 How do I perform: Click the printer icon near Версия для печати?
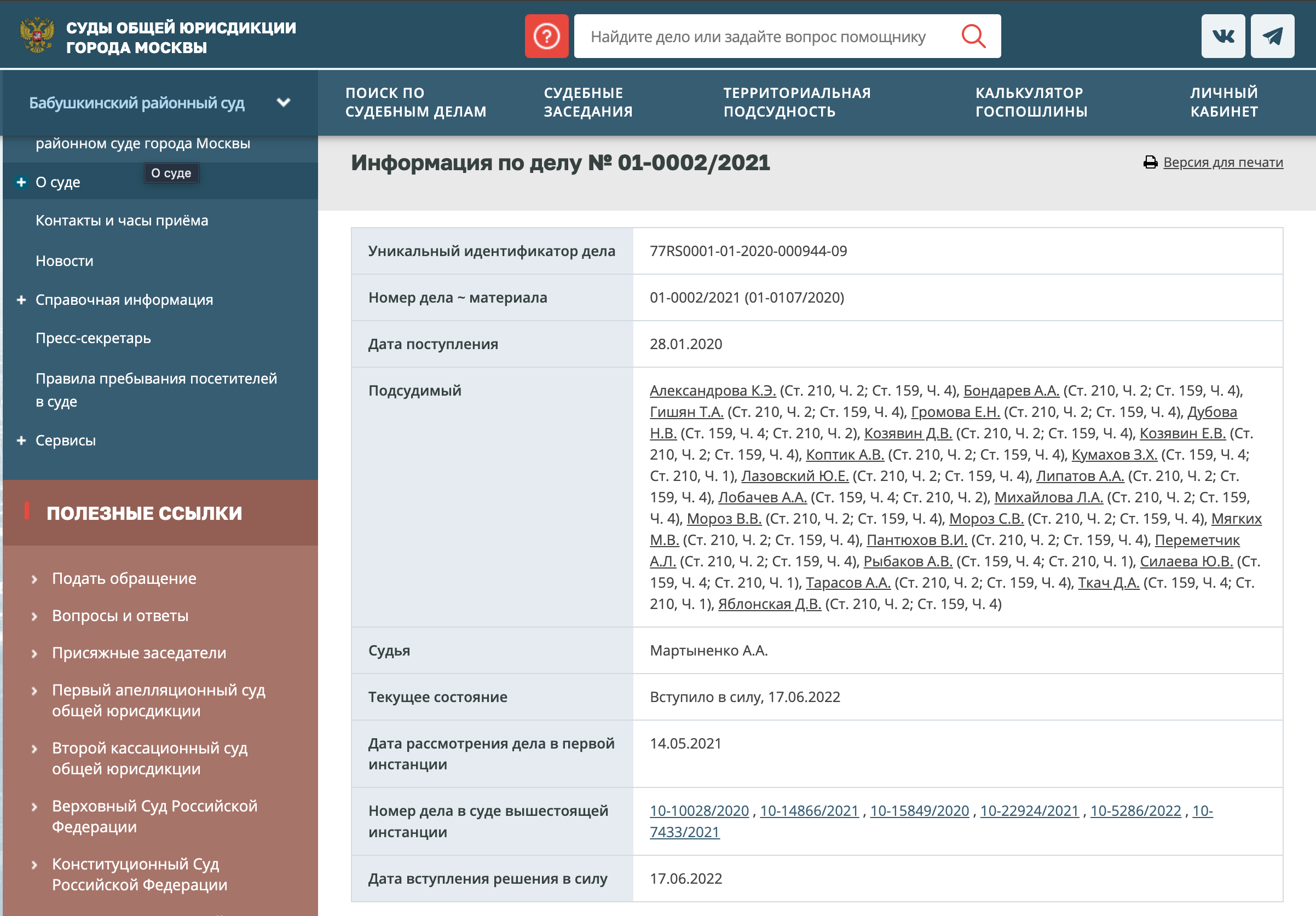1150,162
